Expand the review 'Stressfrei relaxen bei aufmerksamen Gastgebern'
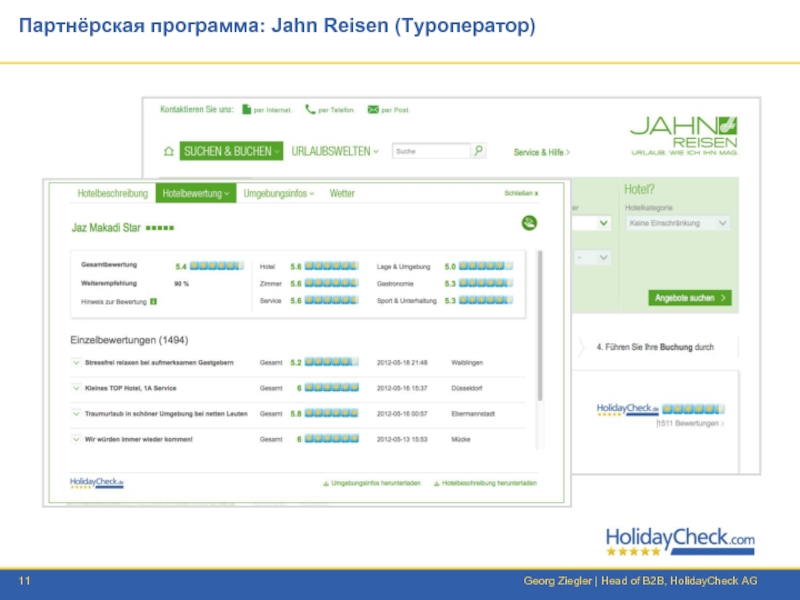 [x=76, y=363]
